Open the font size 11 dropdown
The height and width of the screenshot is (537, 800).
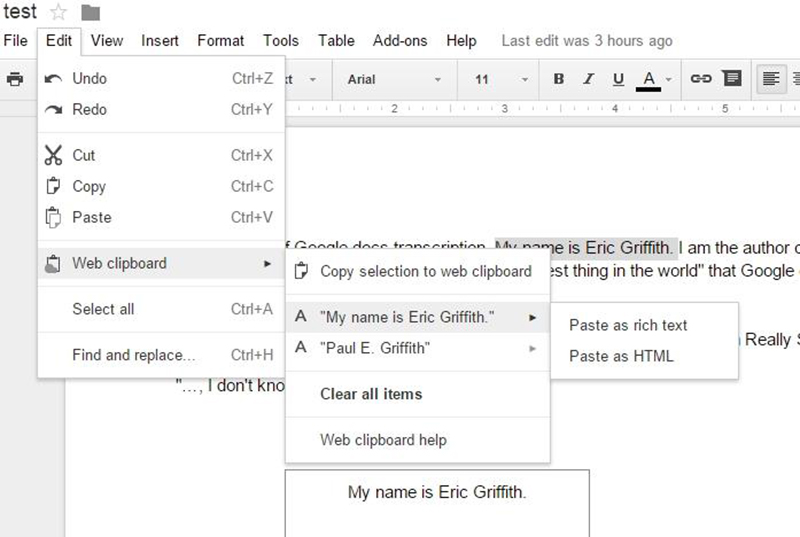click(502, 79)
